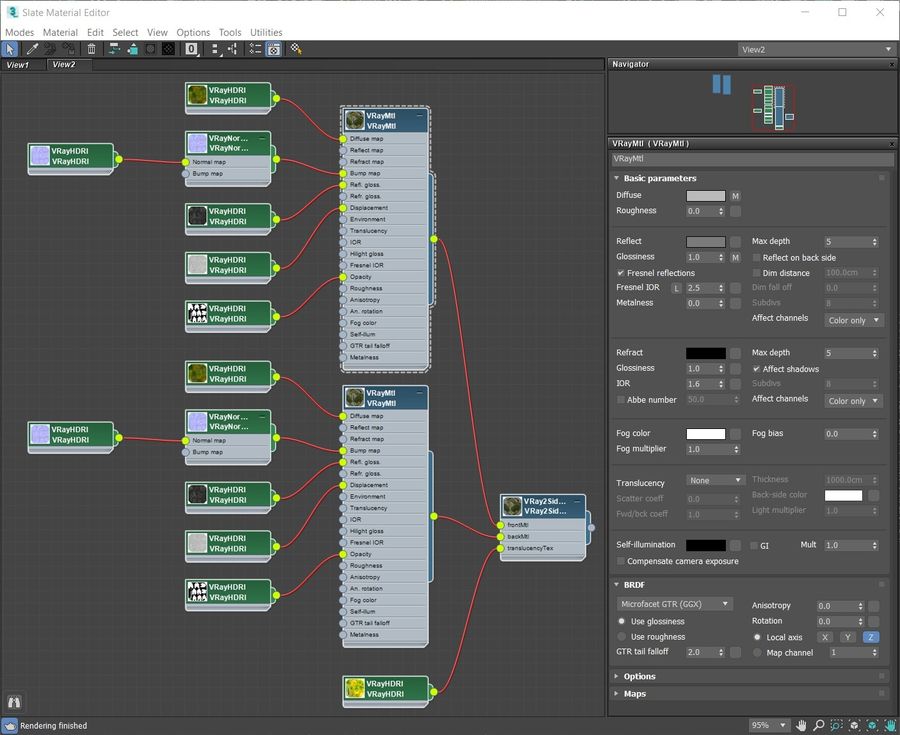This screenshot has width=900, height=735.
Task: Toggle Parameter Editor toolbar icon
Action: (274, 49)
